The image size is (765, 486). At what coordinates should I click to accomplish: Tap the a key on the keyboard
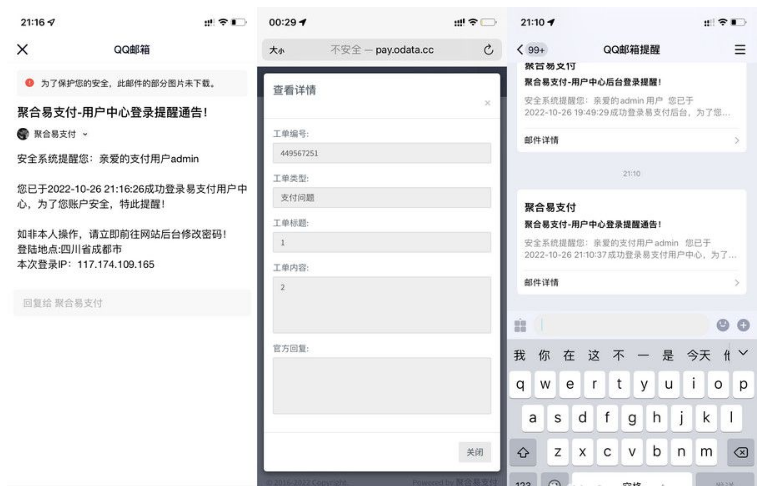point(533,418)
